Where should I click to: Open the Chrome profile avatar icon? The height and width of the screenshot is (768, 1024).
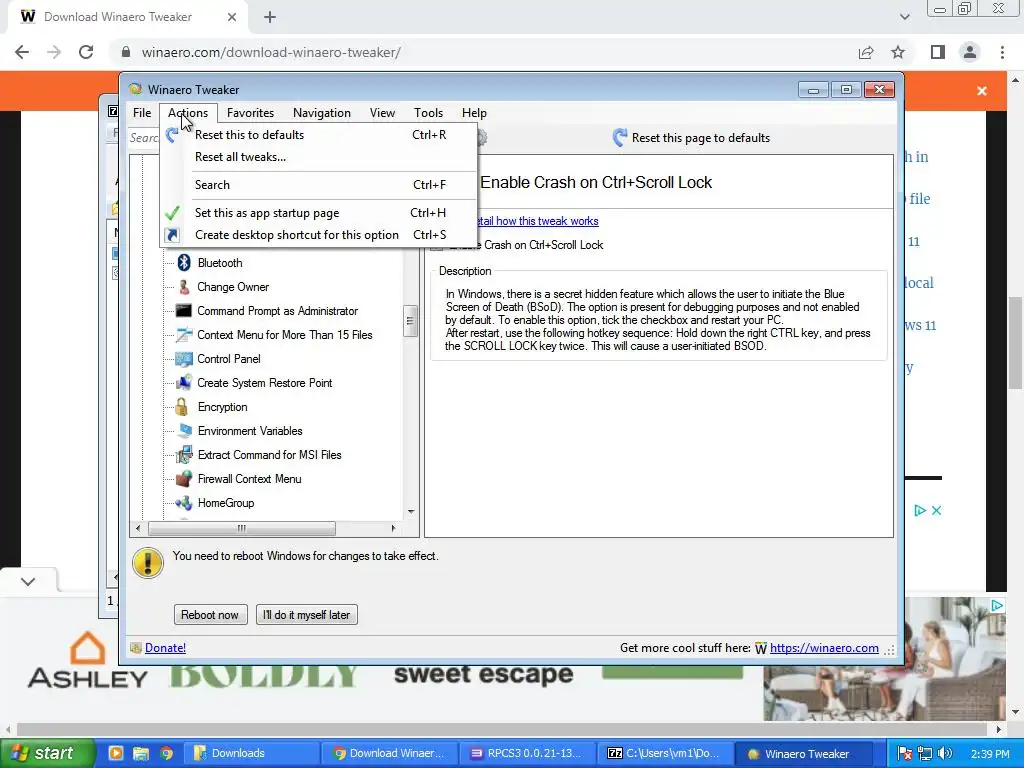click(x=970, y=52)
